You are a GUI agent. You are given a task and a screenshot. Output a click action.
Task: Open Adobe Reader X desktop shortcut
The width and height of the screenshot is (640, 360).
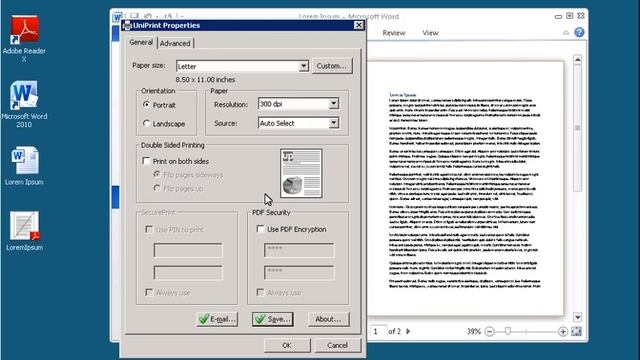(x=24, y=38)
